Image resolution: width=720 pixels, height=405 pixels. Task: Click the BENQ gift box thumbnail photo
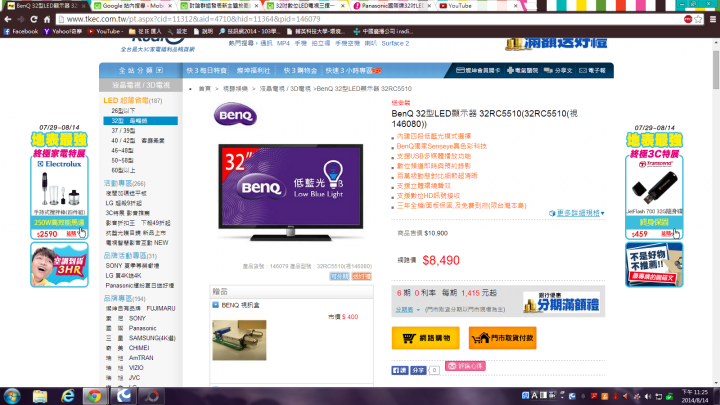pos(239,340)
